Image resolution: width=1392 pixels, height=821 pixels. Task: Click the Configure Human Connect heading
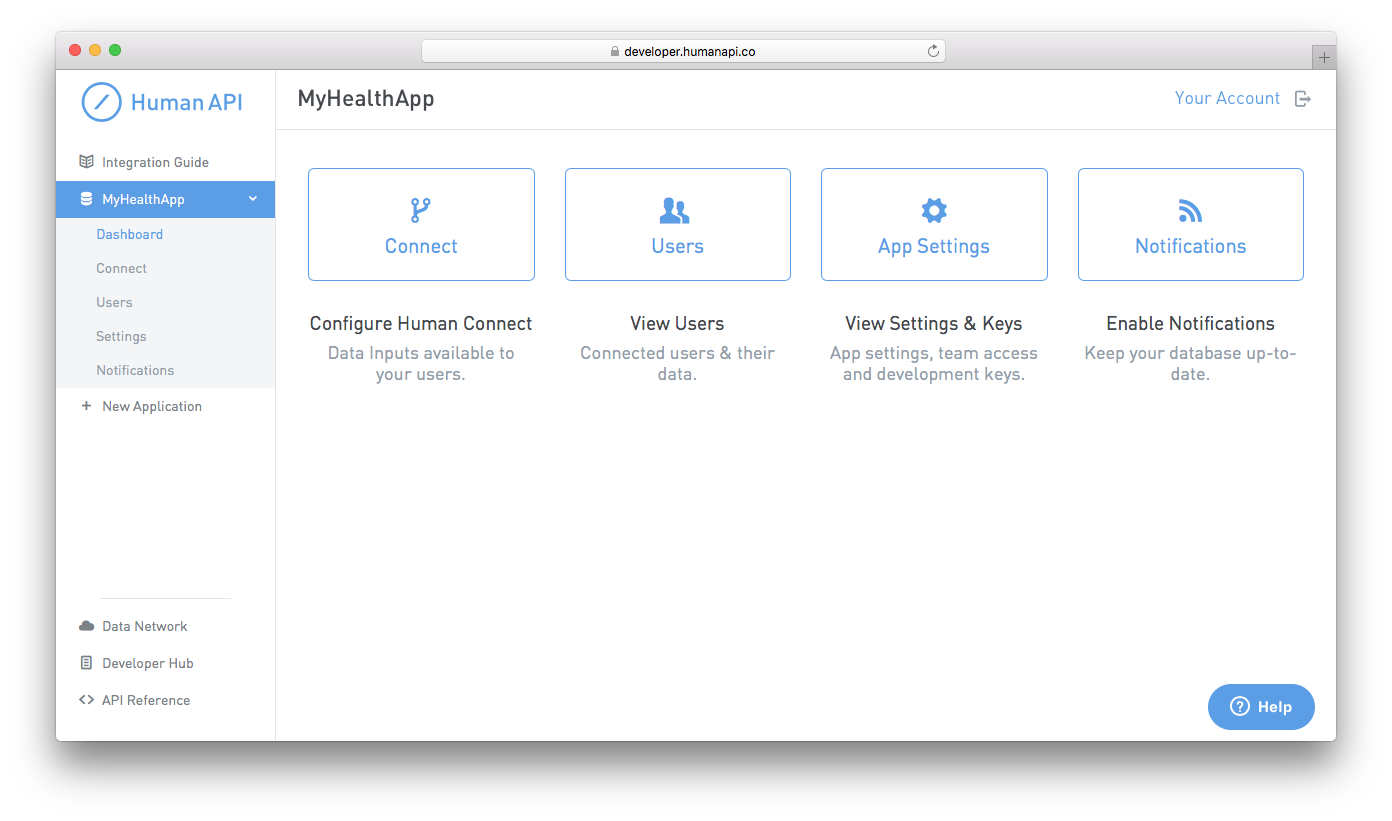[x=421, y=323]
